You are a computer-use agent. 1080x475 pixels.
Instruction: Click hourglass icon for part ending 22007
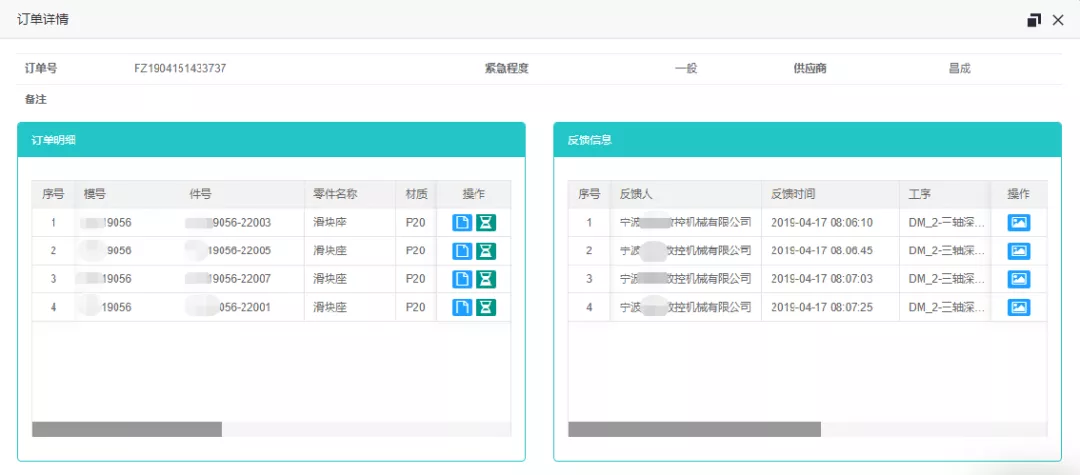[486, 279]
